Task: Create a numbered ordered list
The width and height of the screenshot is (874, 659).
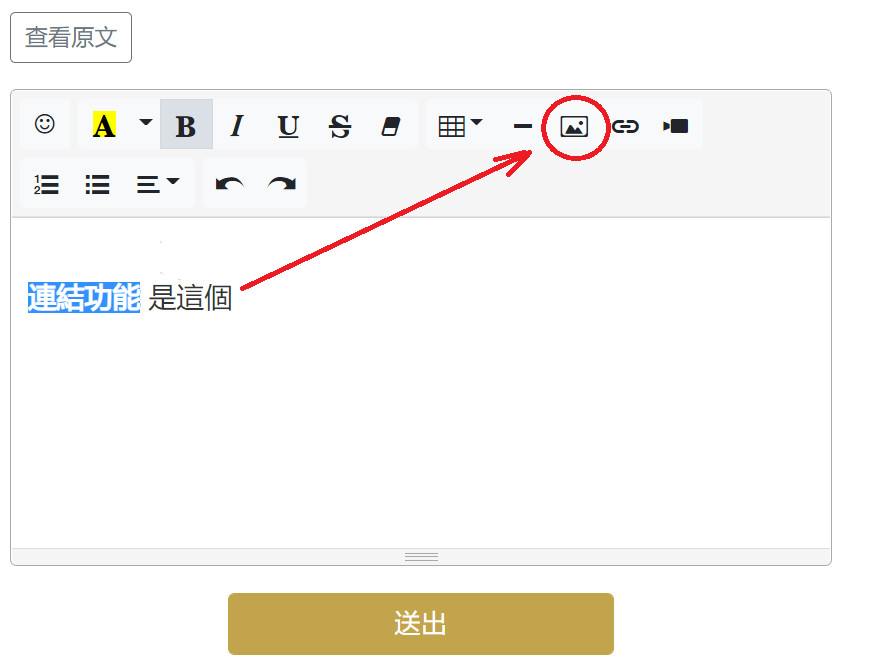Action: point(46,184)
